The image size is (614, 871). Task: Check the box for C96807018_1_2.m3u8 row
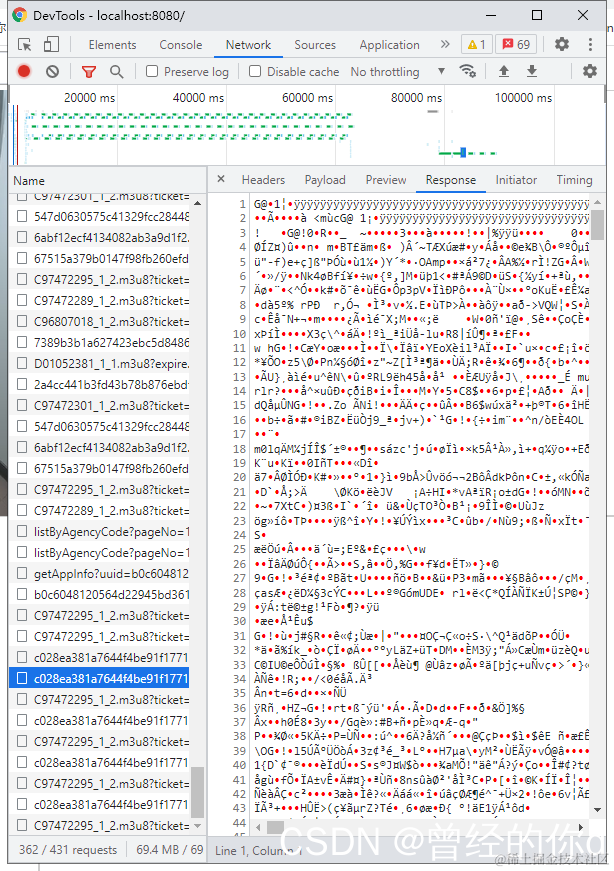pos(22,321)
